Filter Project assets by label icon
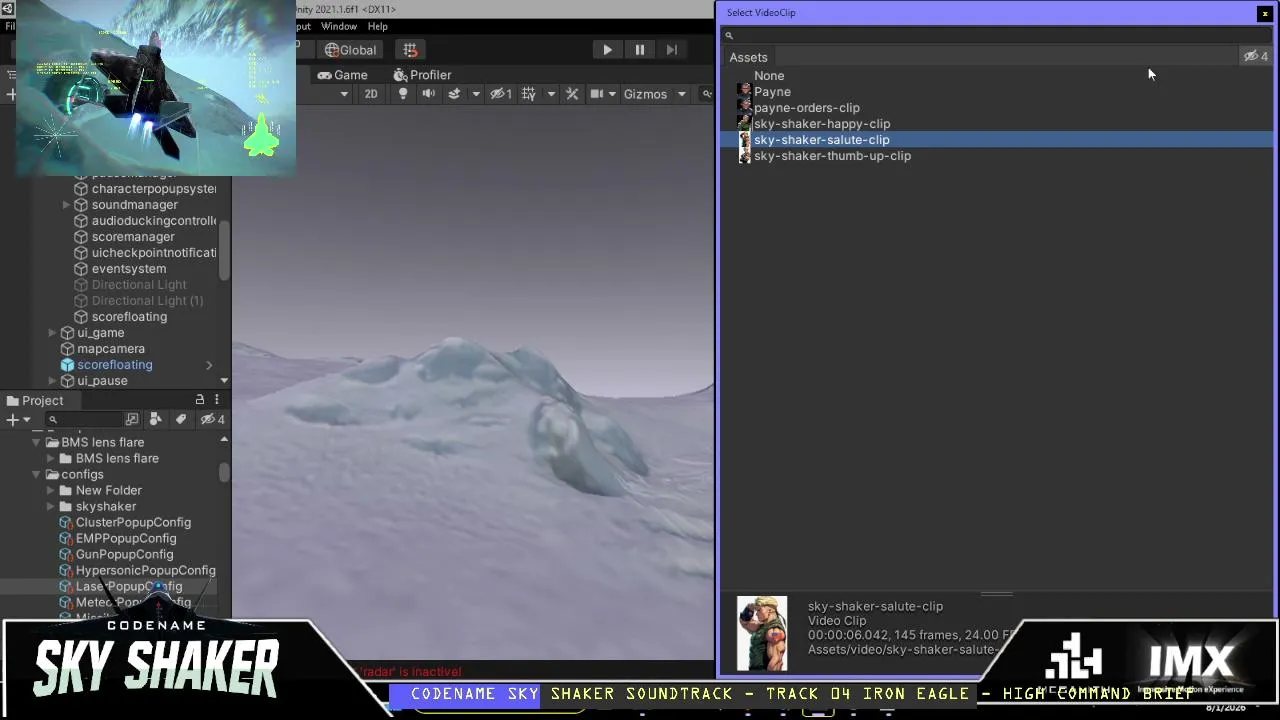The width and height of the screenshot is (1280, 720). 181,420
